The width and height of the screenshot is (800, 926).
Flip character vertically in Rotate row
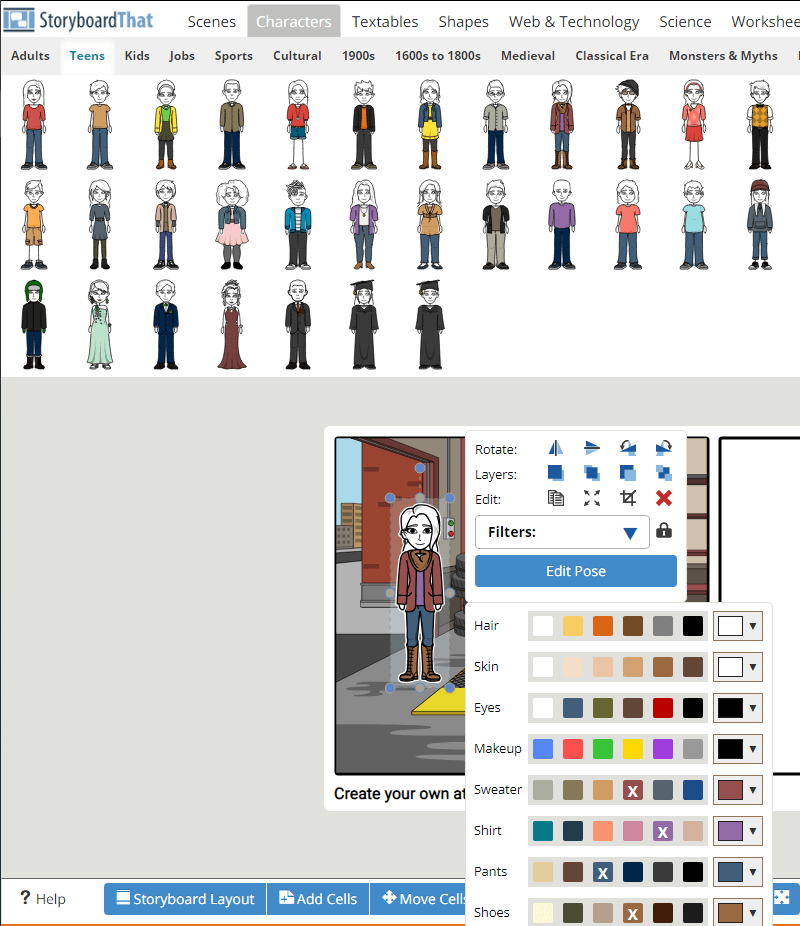592,448
